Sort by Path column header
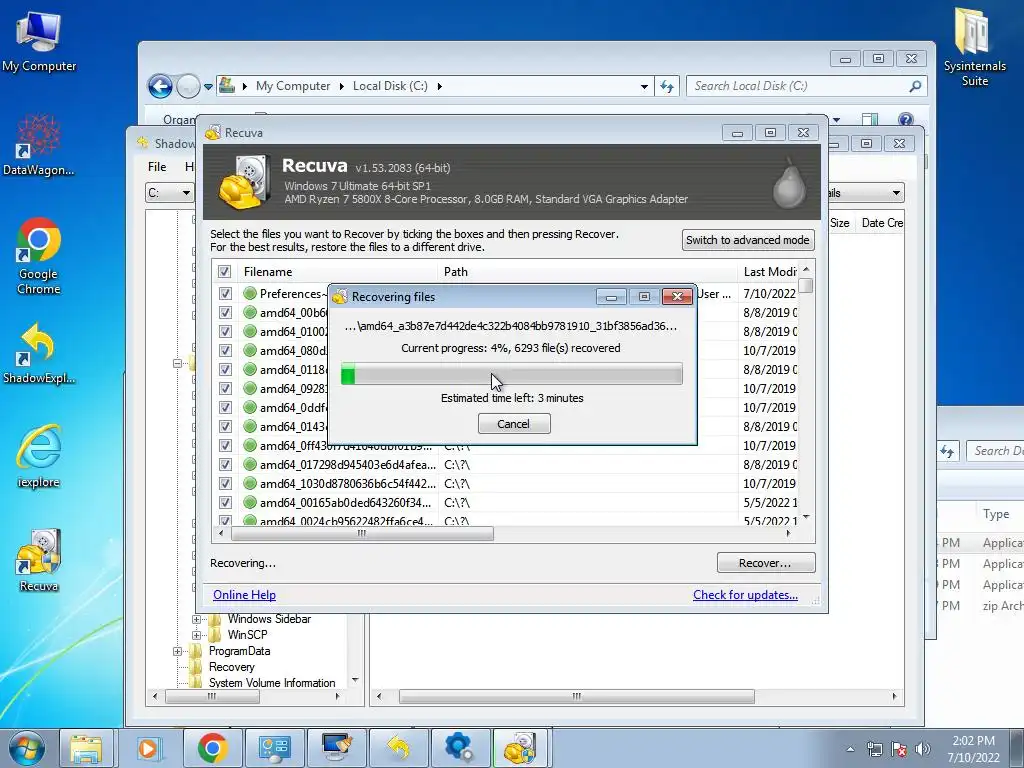1024x768 pixels. click(x=587, y=272)
